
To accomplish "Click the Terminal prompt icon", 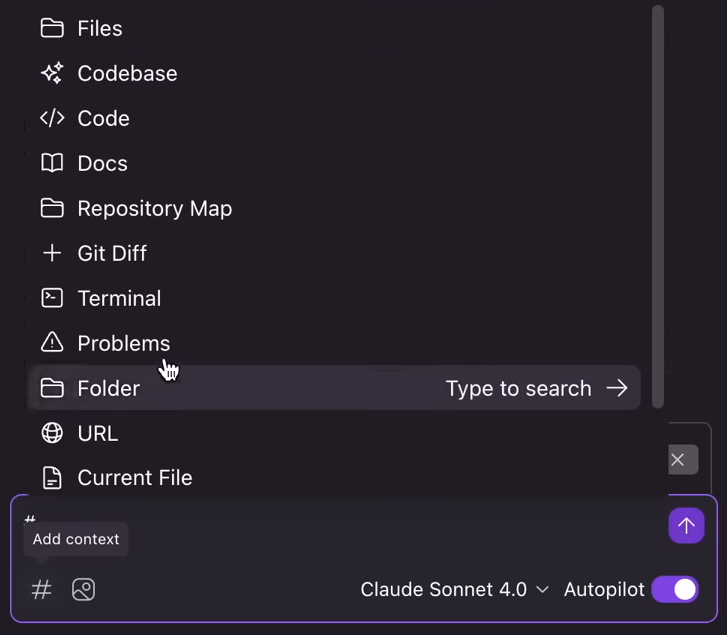I will coord(52,298).
